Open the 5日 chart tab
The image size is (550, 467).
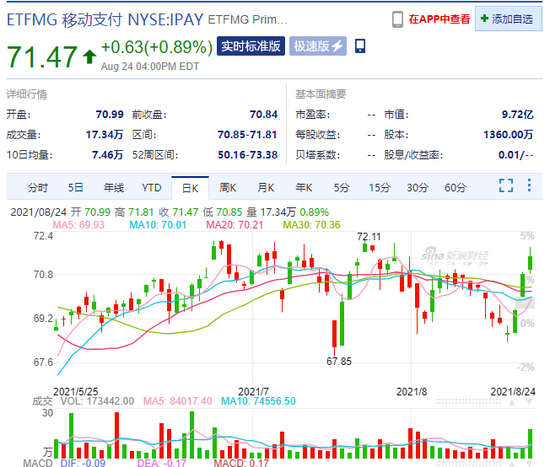tap(75, 188)
